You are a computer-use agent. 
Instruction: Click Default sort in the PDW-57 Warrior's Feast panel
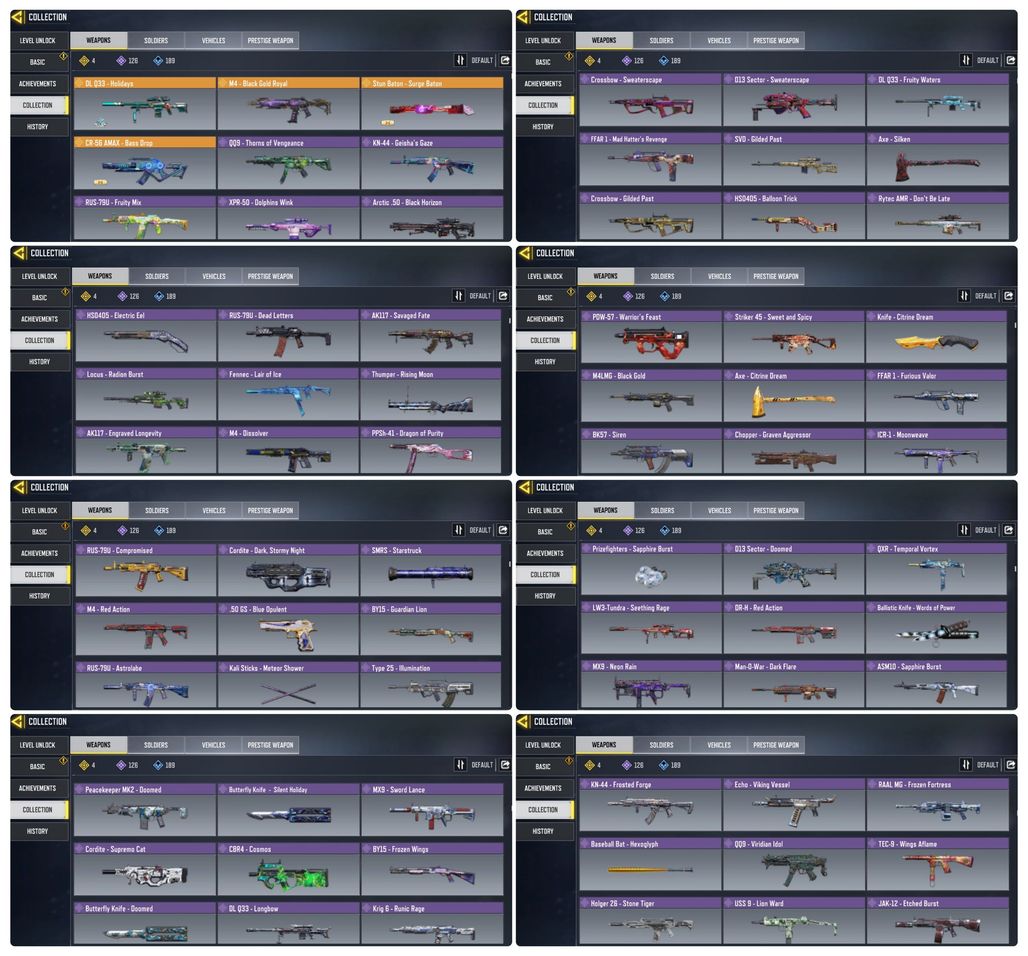(985, 296)
